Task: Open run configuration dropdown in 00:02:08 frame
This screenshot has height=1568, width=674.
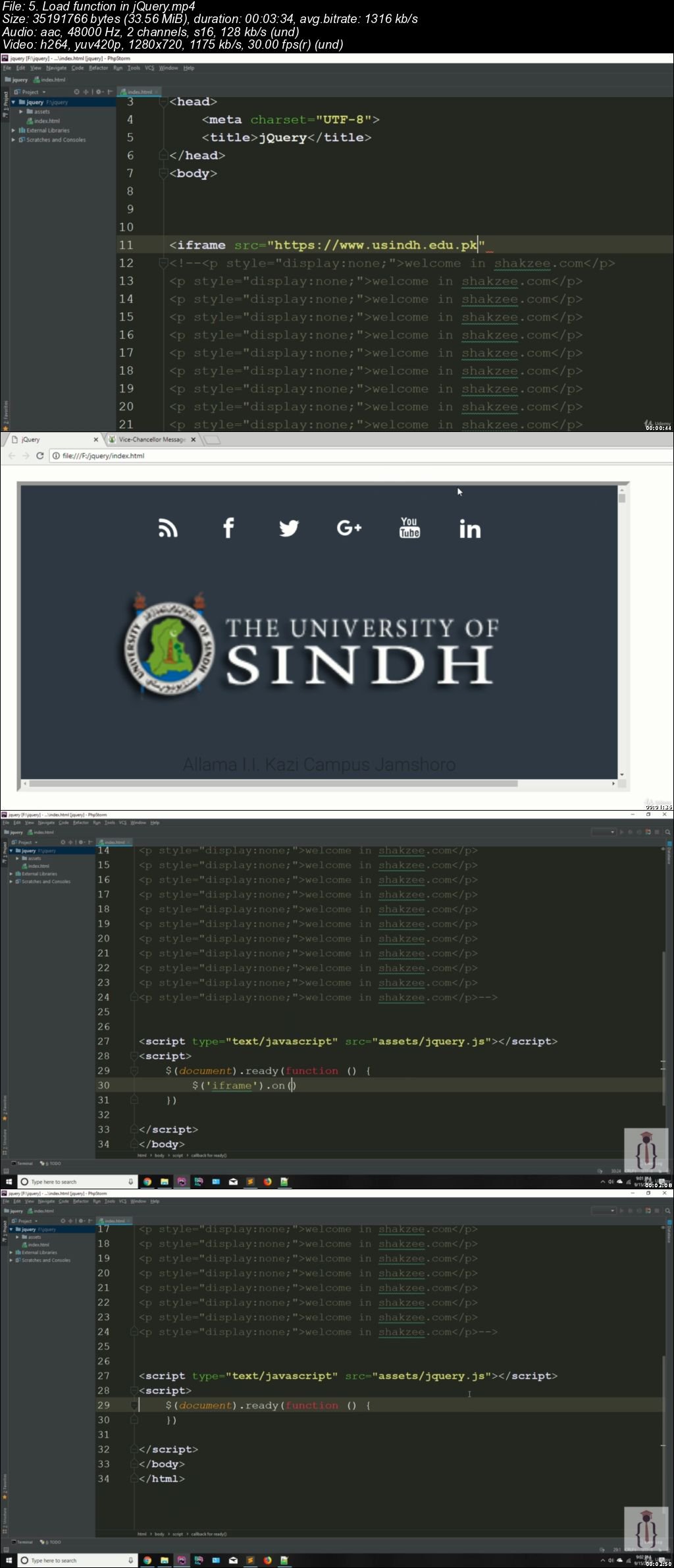Action: (604, 832)
